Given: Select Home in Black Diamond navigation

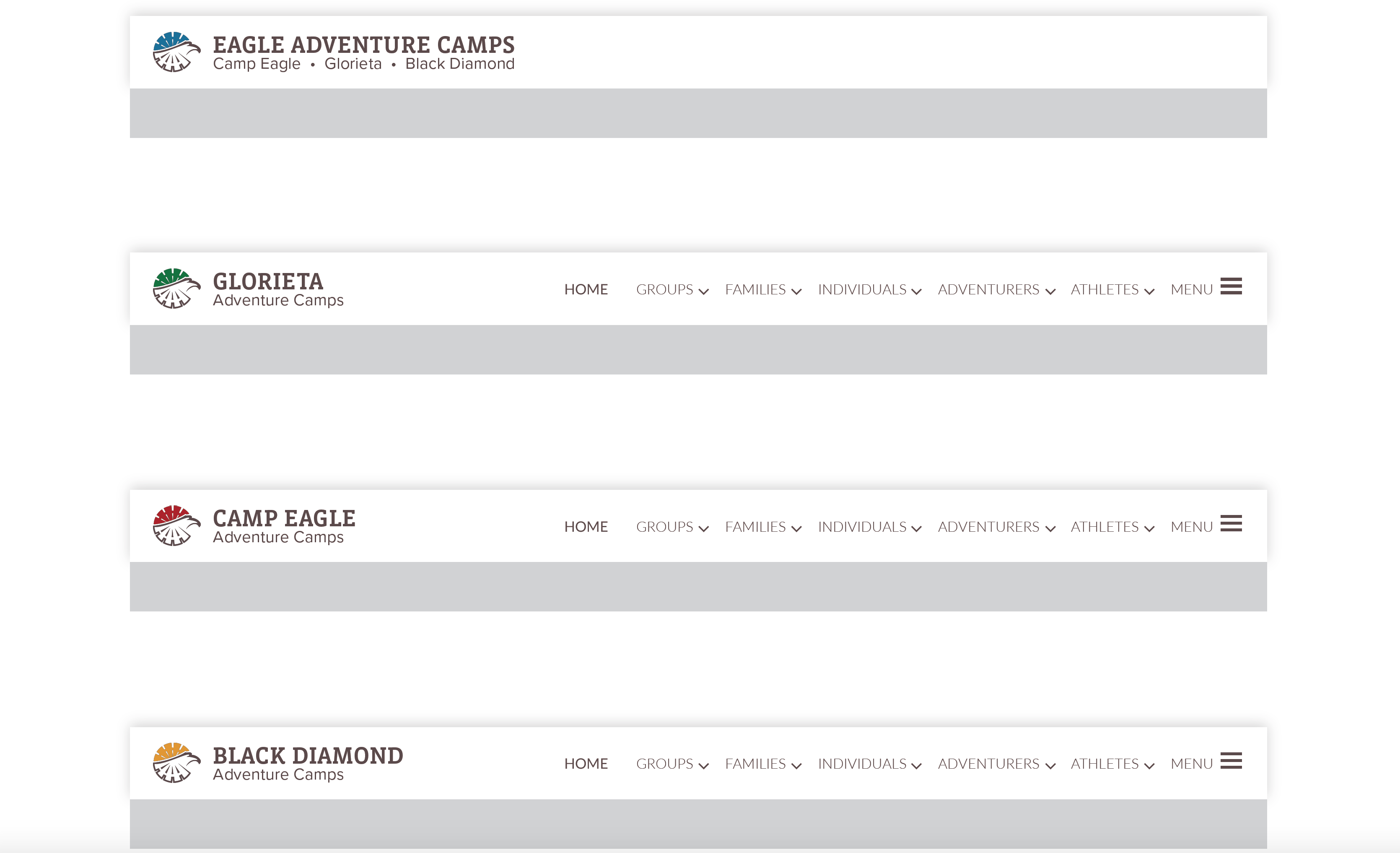Looking at the screenshot, I should pyautogui.click(x=586, y=764).
